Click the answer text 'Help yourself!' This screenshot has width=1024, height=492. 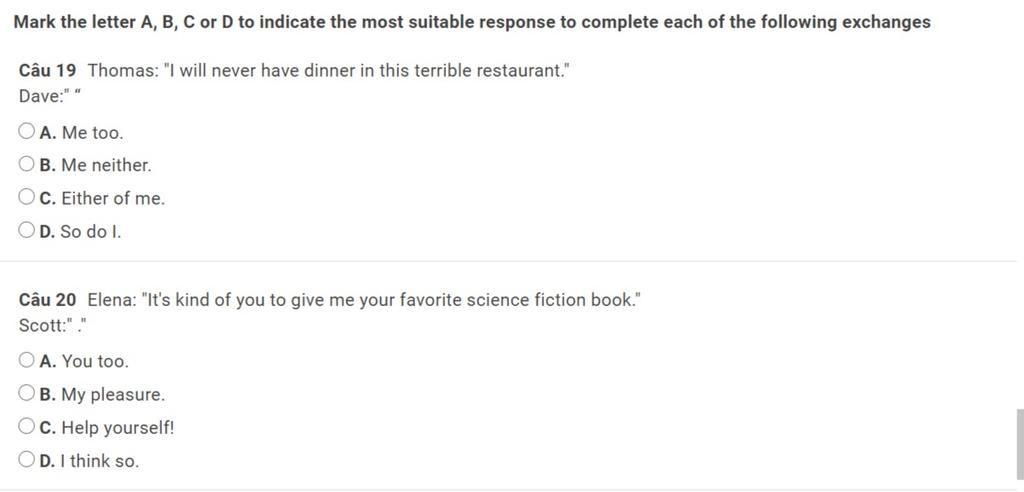118,429
